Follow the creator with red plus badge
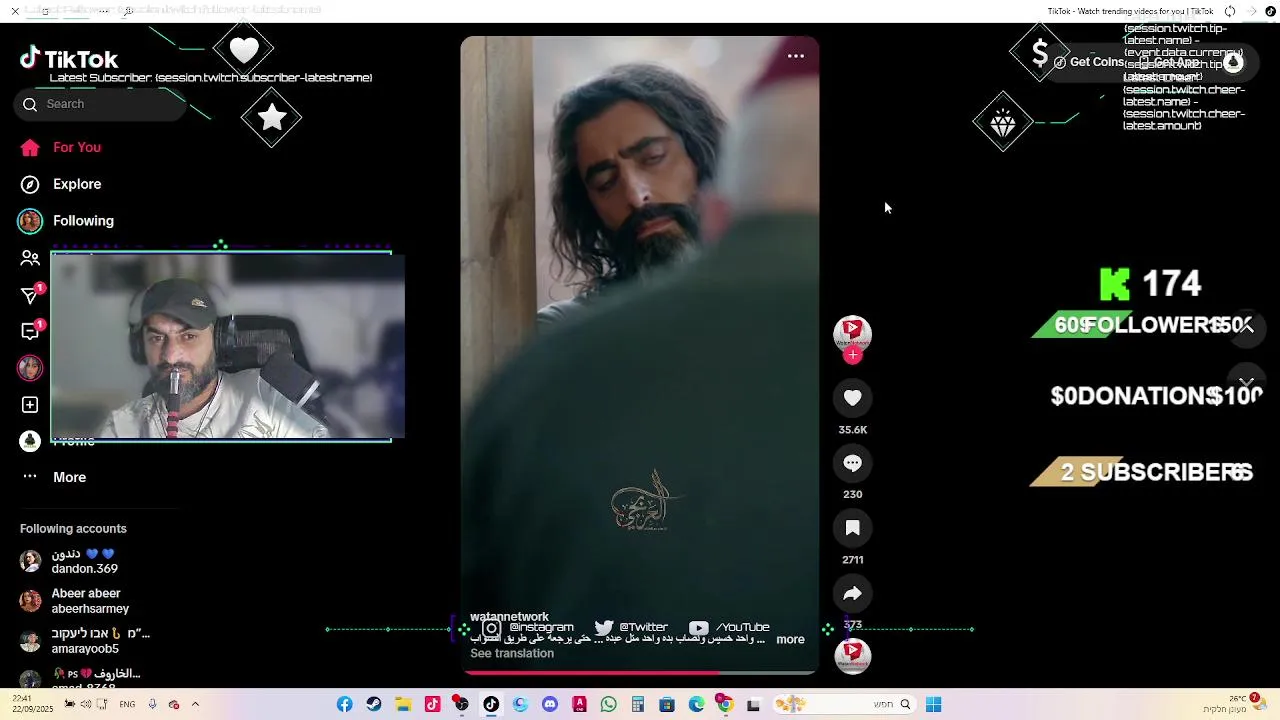 pyautogui.click(x=853, y=355)
